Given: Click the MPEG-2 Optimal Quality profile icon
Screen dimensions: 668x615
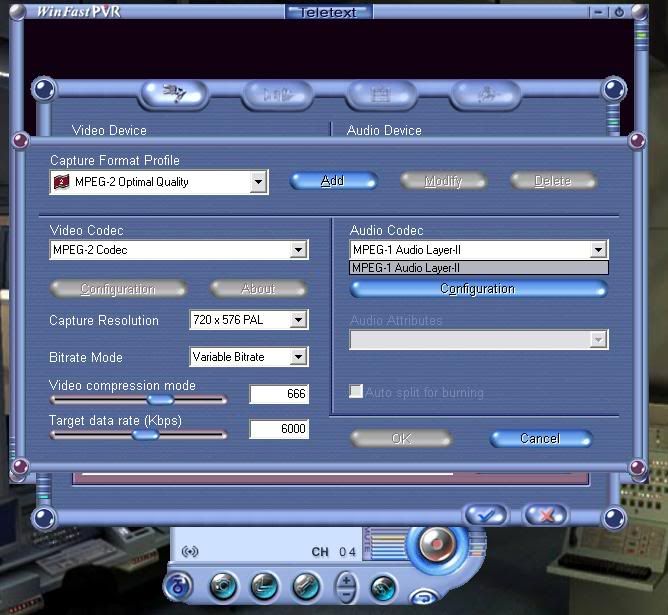Looking at the screenshot, I should 61,182.
